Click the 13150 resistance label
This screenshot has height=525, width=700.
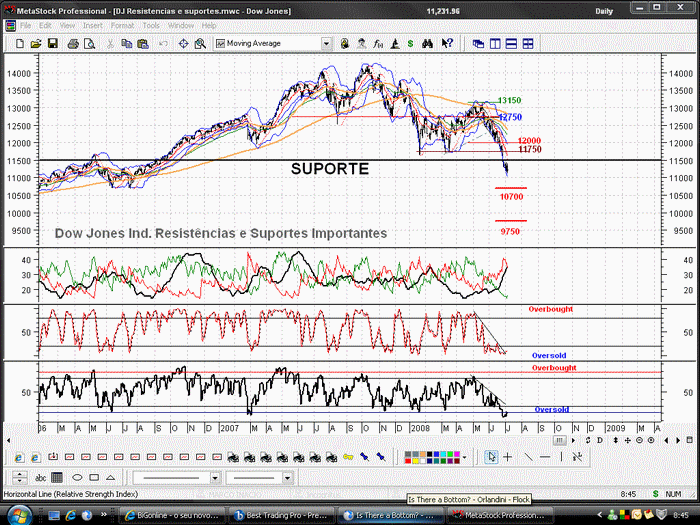click(x=509, y=100)
